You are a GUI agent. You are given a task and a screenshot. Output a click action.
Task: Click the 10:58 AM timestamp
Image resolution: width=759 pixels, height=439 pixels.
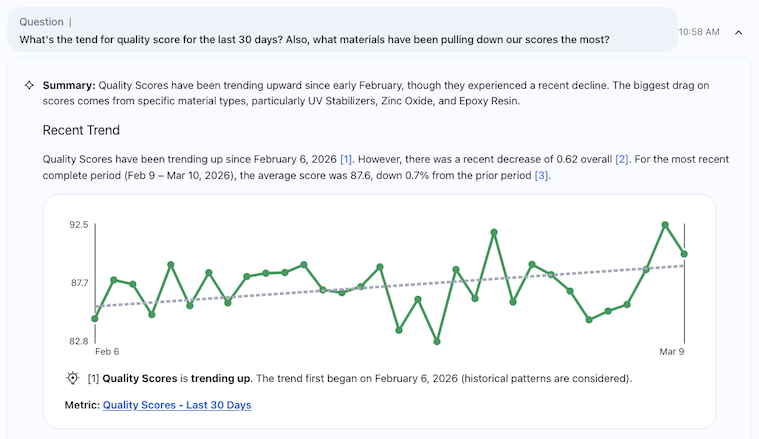[x=698, y=32]
